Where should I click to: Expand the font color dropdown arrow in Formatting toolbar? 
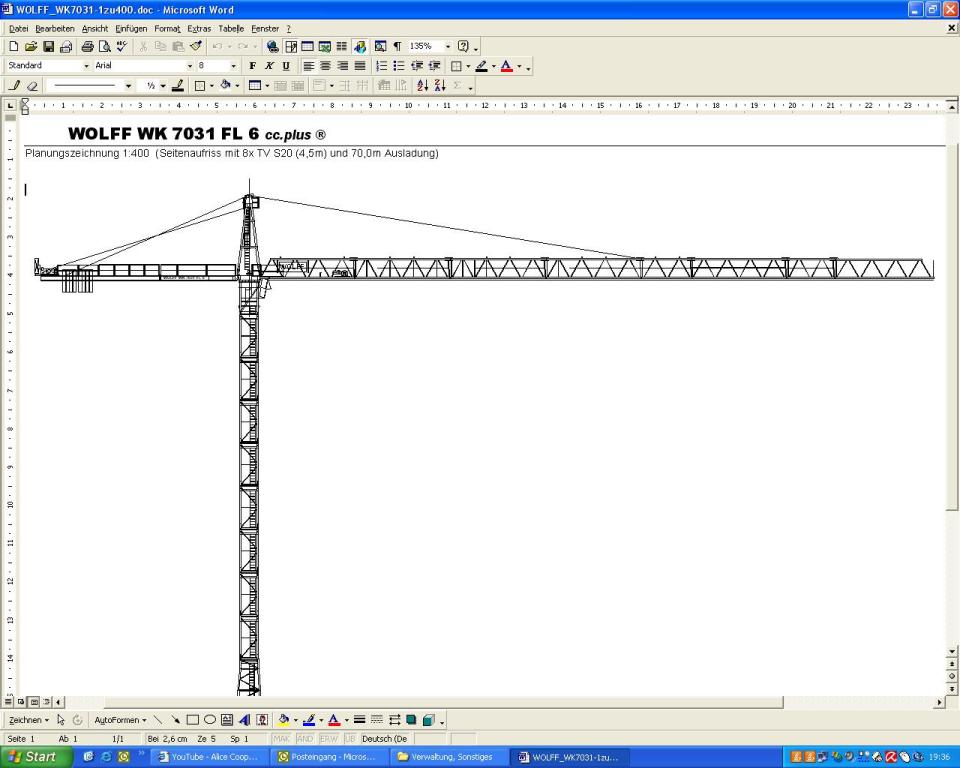pyautogui.click(x=519, y=66)
